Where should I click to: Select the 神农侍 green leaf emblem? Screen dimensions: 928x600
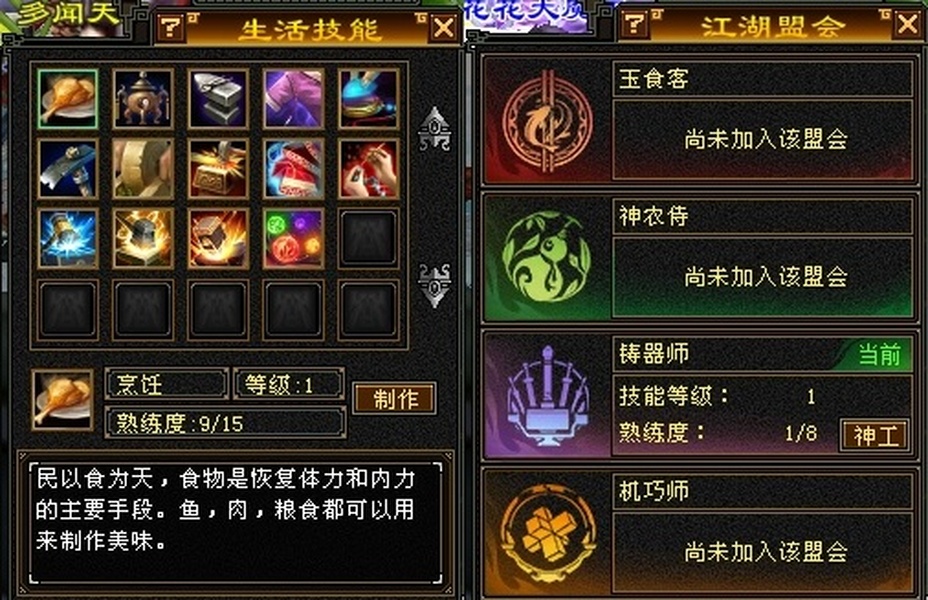[546, 258]
